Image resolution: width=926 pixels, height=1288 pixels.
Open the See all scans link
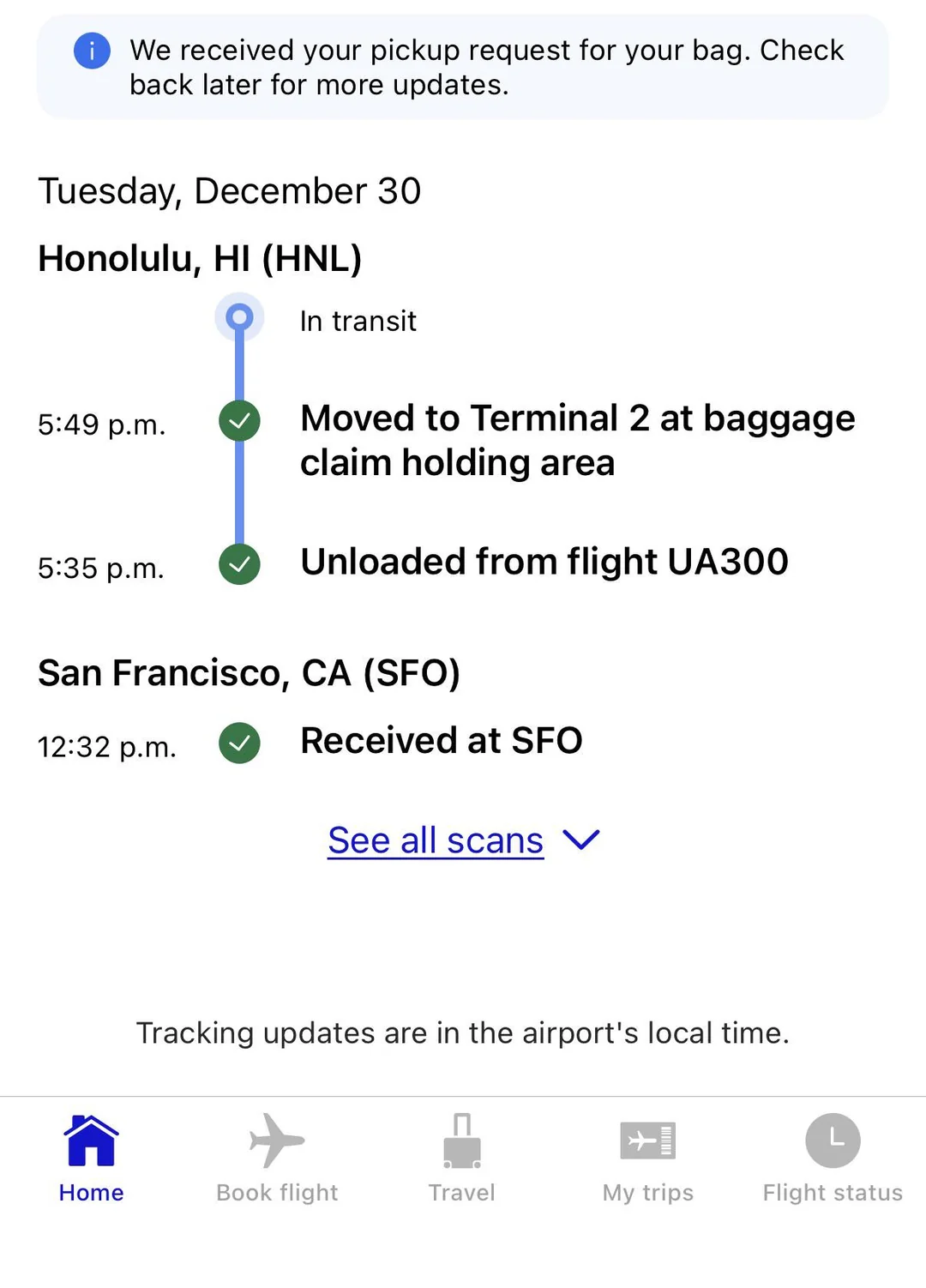click(x=436, y=840)
